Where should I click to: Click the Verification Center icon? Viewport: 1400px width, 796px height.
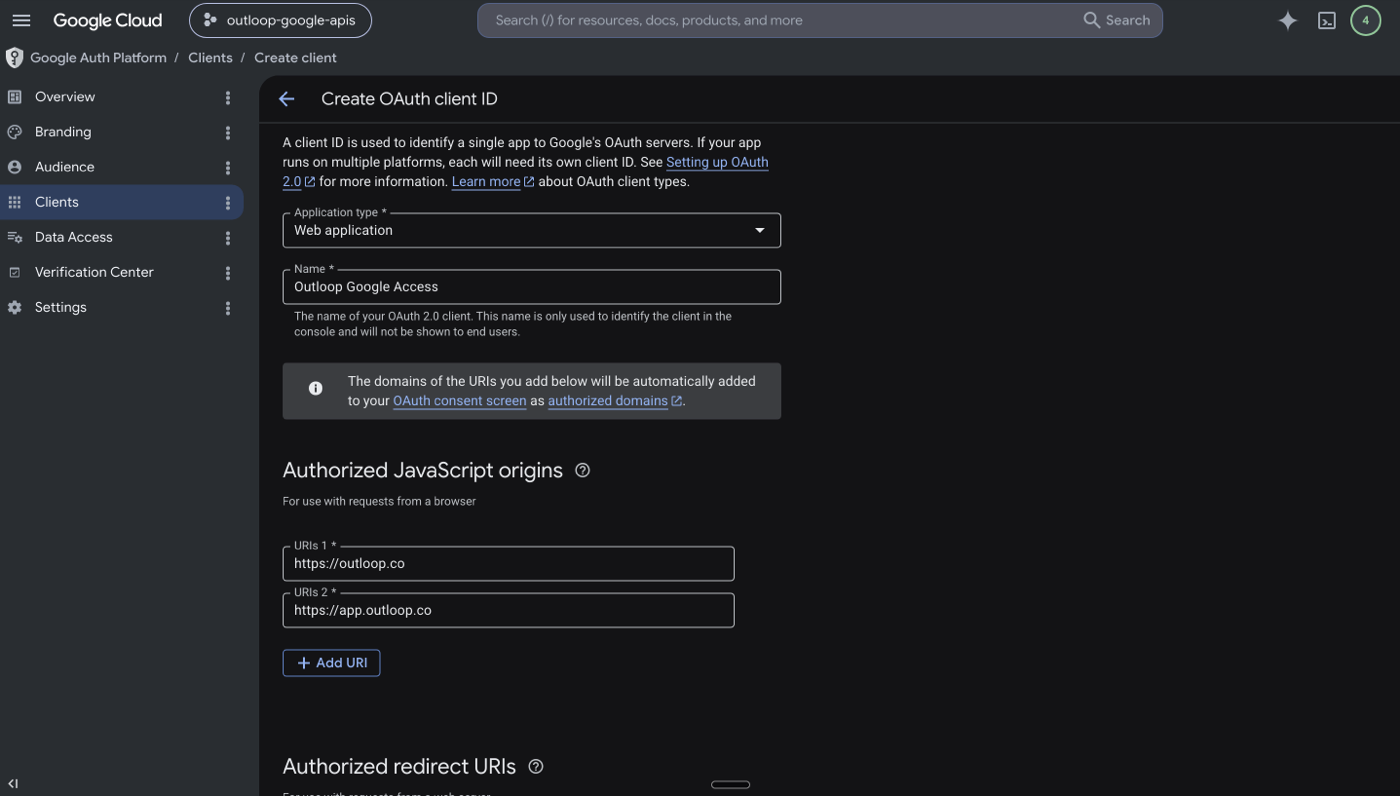coord(14,272)
